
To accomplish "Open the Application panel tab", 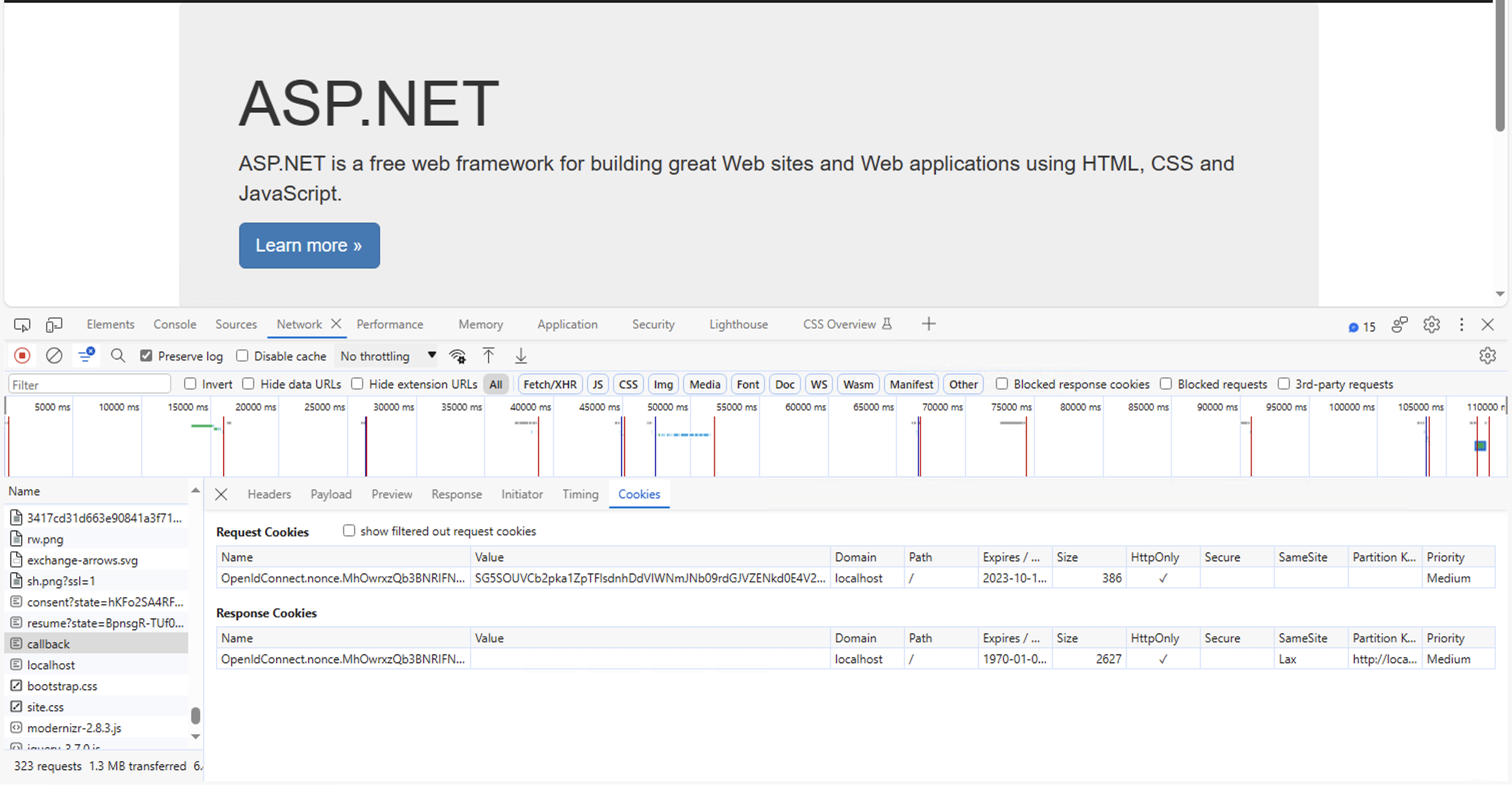I will (567, 324).
